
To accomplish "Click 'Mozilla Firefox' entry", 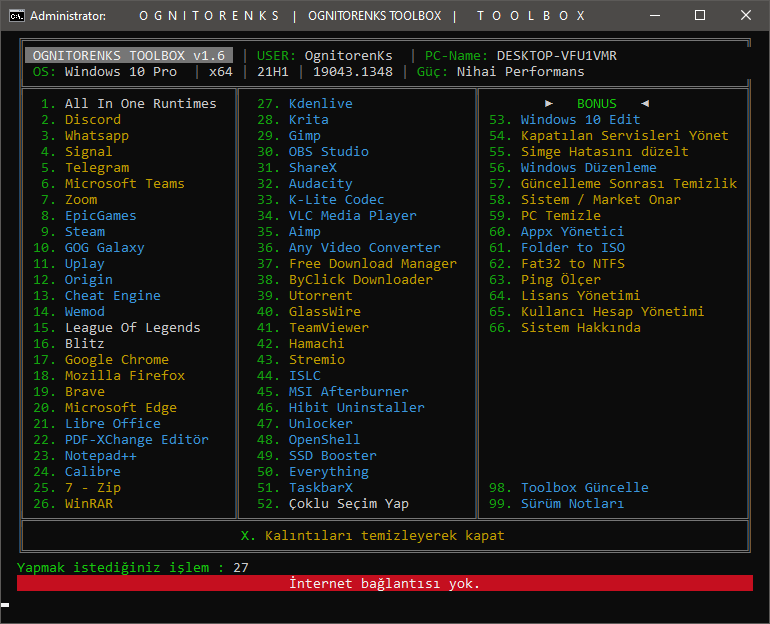I will pyautogui.click(x=125, y=376).
